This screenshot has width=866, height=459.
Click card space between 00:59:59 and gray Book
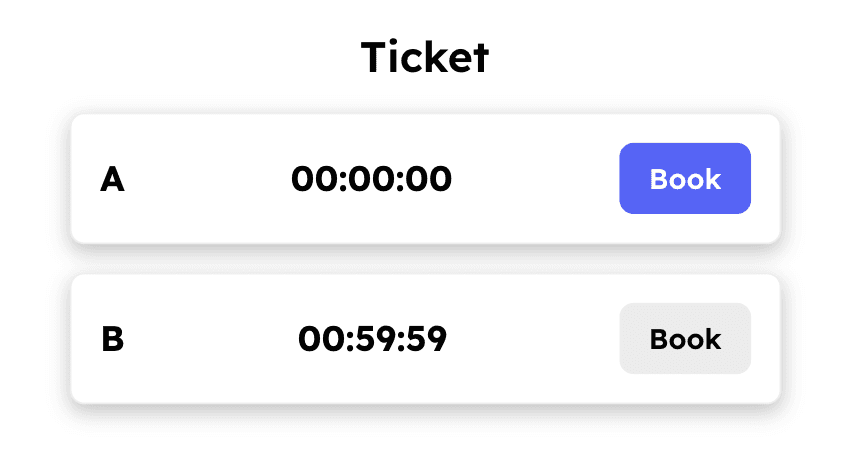533,339
